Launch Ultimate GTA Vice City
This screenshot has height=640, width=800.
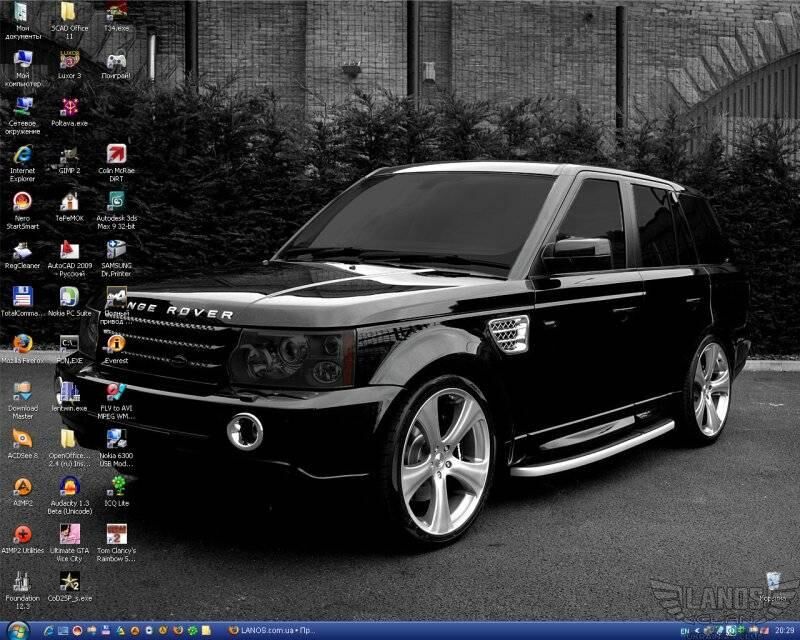click(x=69, y=543)
